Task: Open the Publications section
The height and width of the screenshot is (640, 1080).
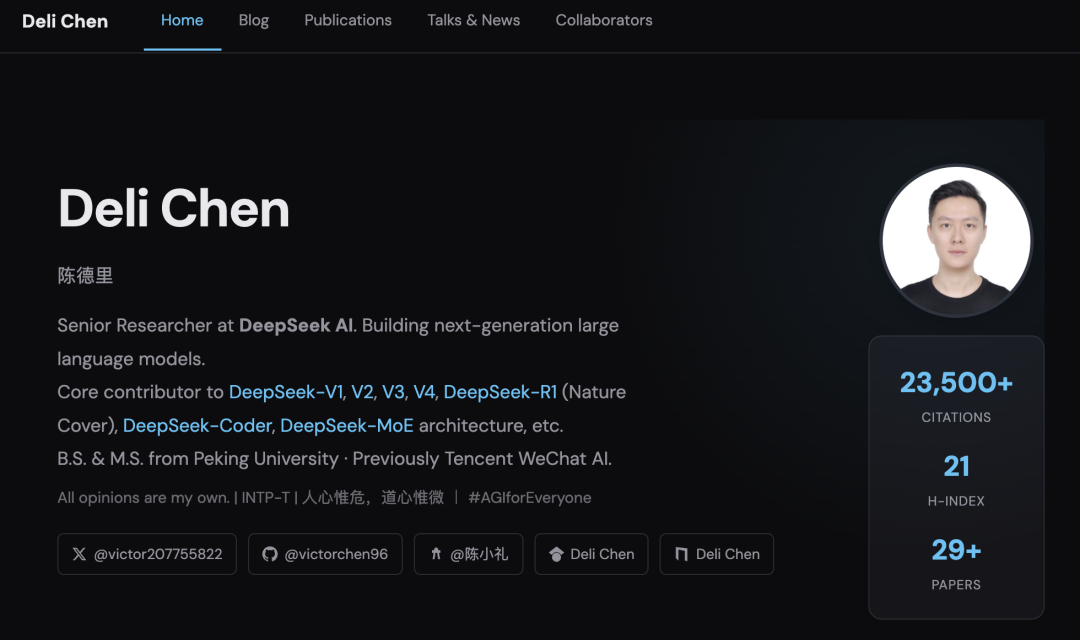Action: (x=348, y=21)
